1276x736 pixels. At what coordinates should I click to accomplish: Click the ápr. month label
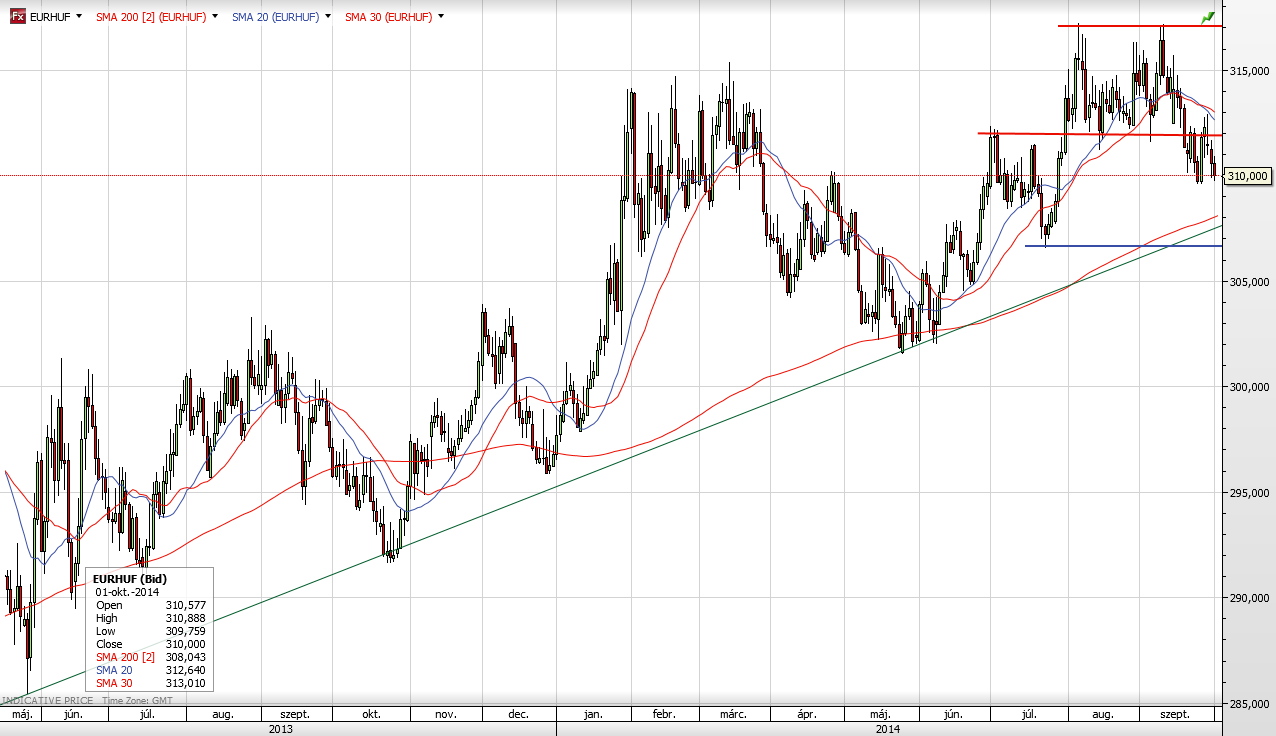807,715
